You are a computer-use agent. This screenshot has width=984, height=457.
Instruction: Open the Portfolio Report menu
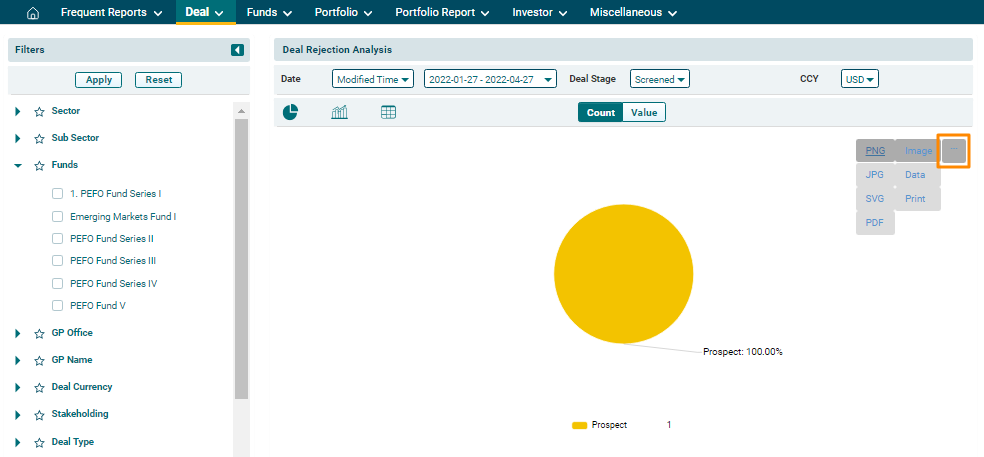pyautogui.click(x=441, y=13)
